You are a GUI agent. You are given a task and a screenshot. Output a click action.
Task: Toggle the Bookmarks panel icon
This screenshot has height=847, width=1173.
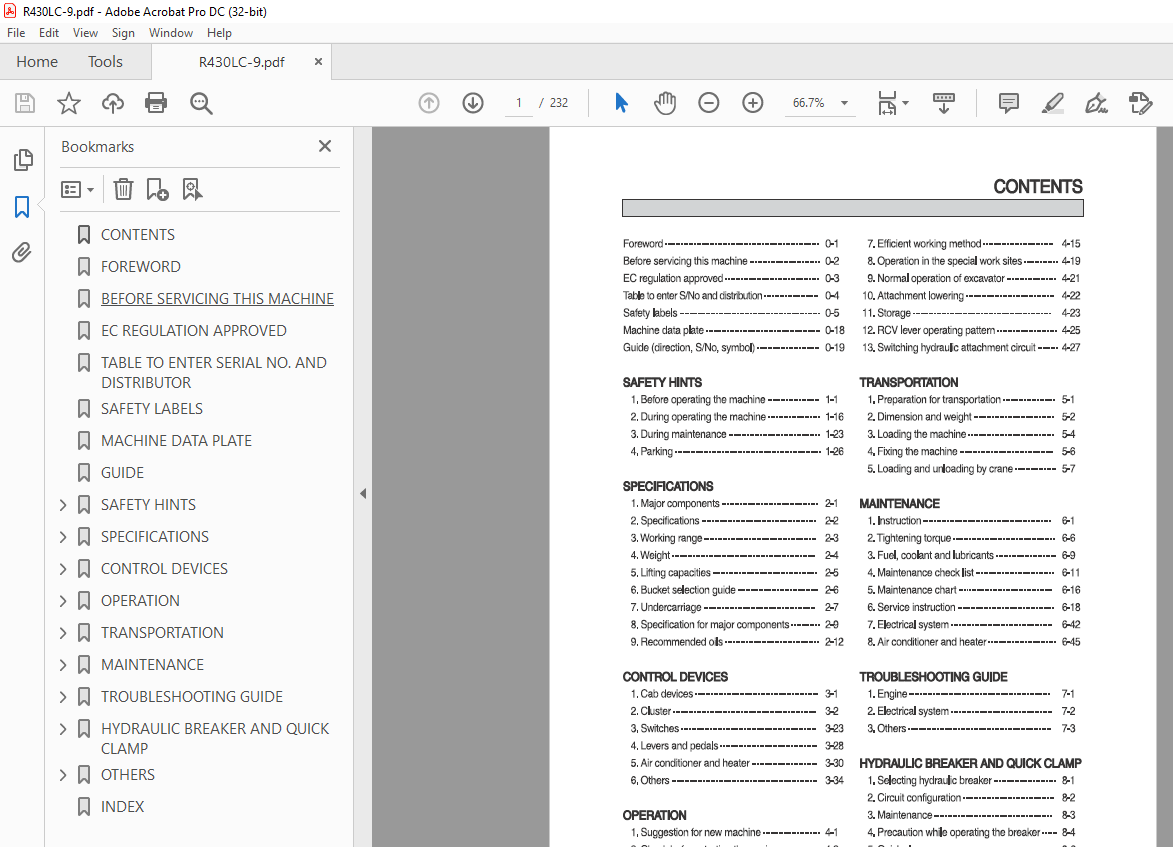22,207
